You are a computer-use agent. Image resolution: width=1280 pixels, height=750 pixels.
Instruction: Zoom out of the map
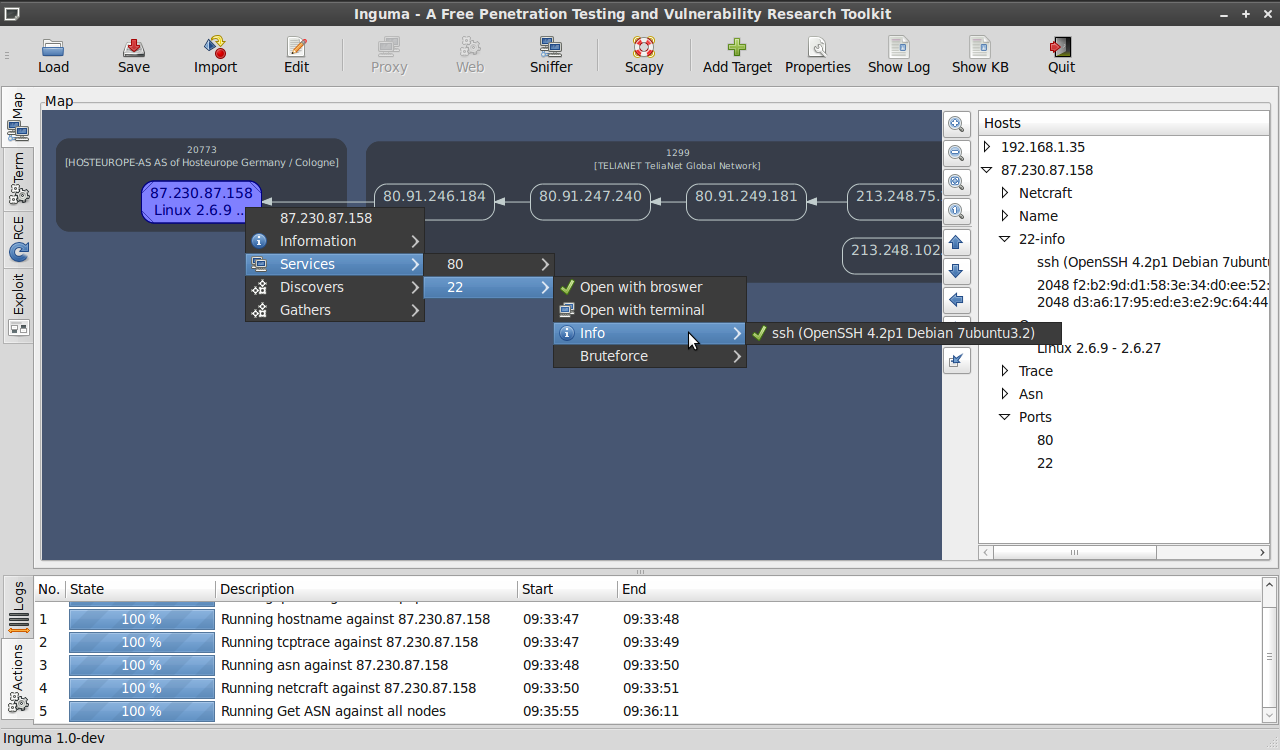(957, 154)
